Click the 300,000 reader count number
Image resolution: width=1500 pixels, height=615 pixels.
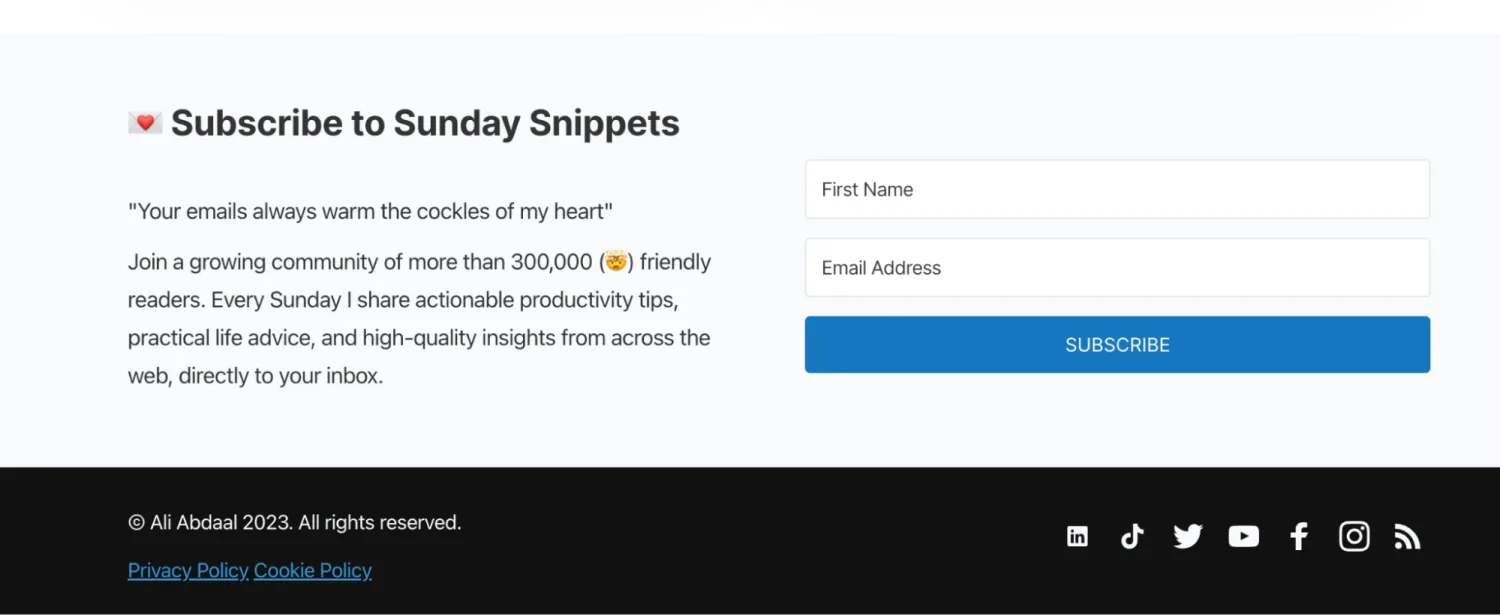click(552, 262)
